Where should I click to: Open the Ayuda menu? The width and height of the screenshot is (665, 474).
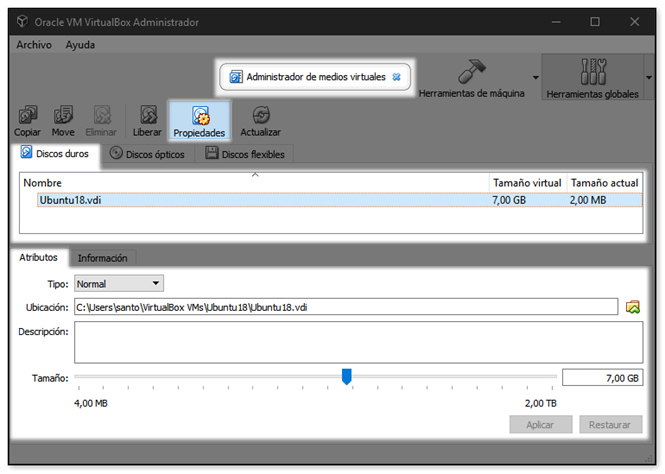point(80,45)
